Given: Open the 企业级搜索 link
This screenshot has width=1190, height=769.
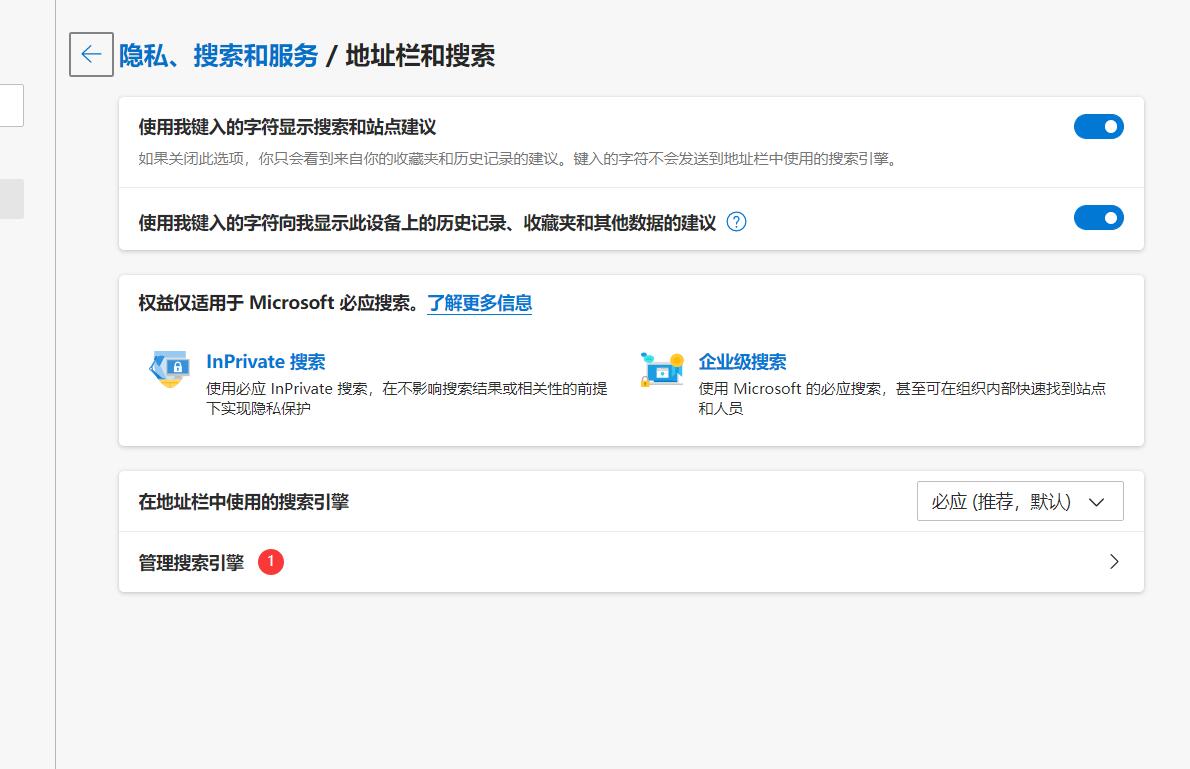Looking at the screenshot, I should [742, 361].
